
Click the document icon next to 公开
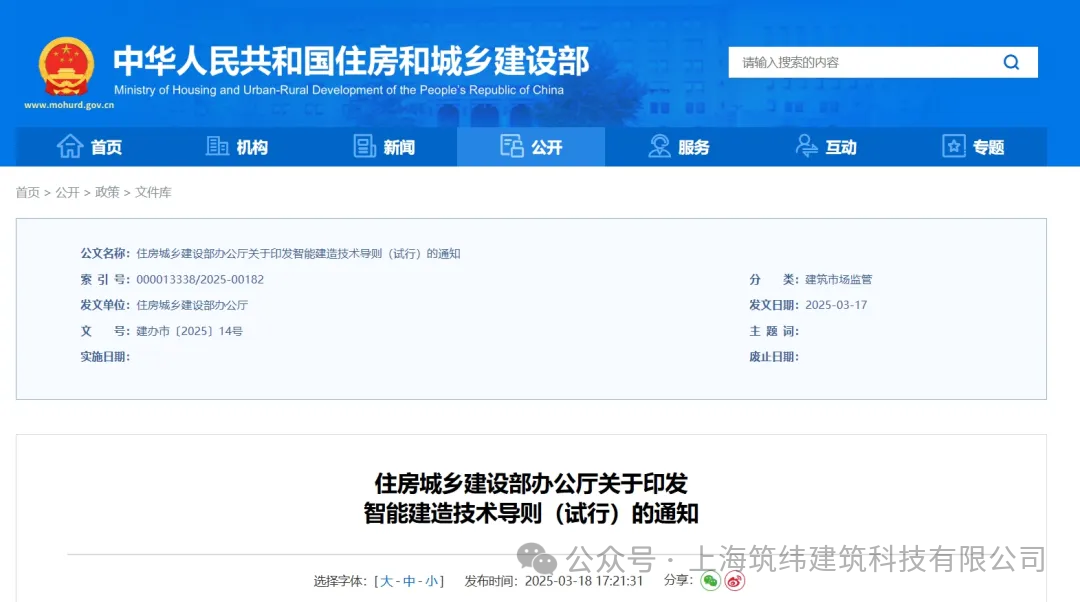coord(512,146)
